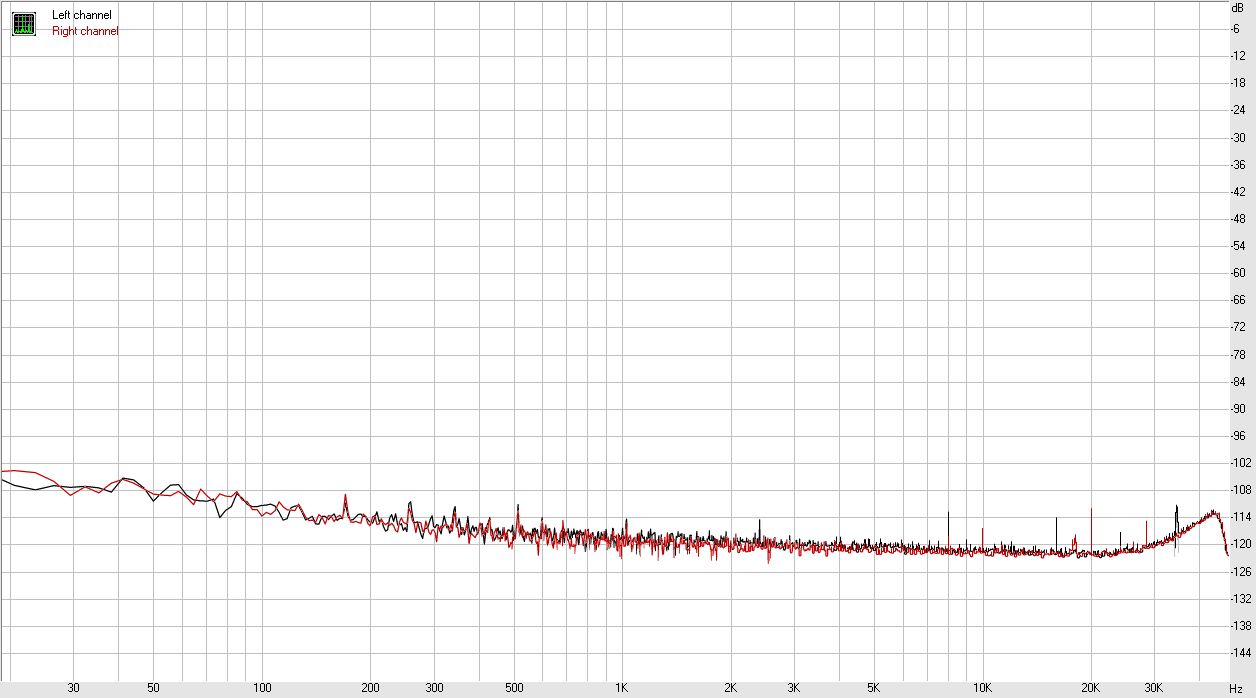Click the "-54" dB axis label
This screenshot has width=1256, height=698.
[1238, 246]
